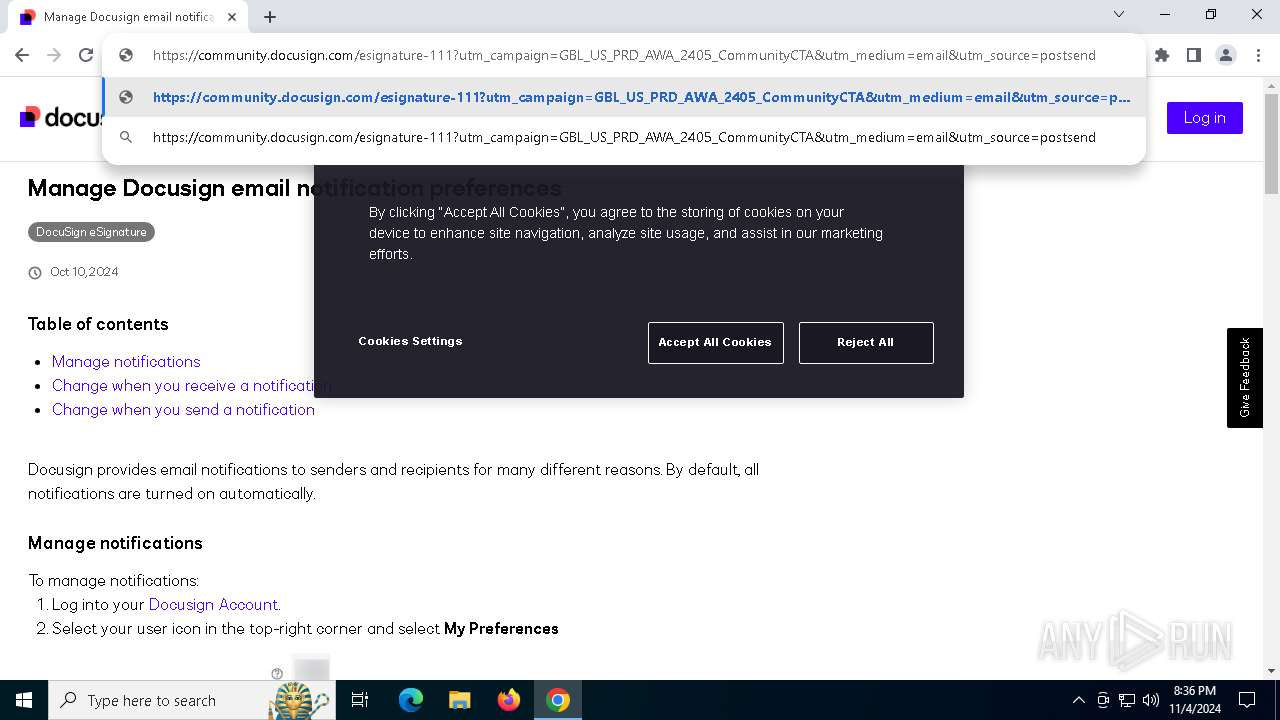Click the Chrome icon in the taskbar
The image size is (1280, 720).
coord(558,700)
